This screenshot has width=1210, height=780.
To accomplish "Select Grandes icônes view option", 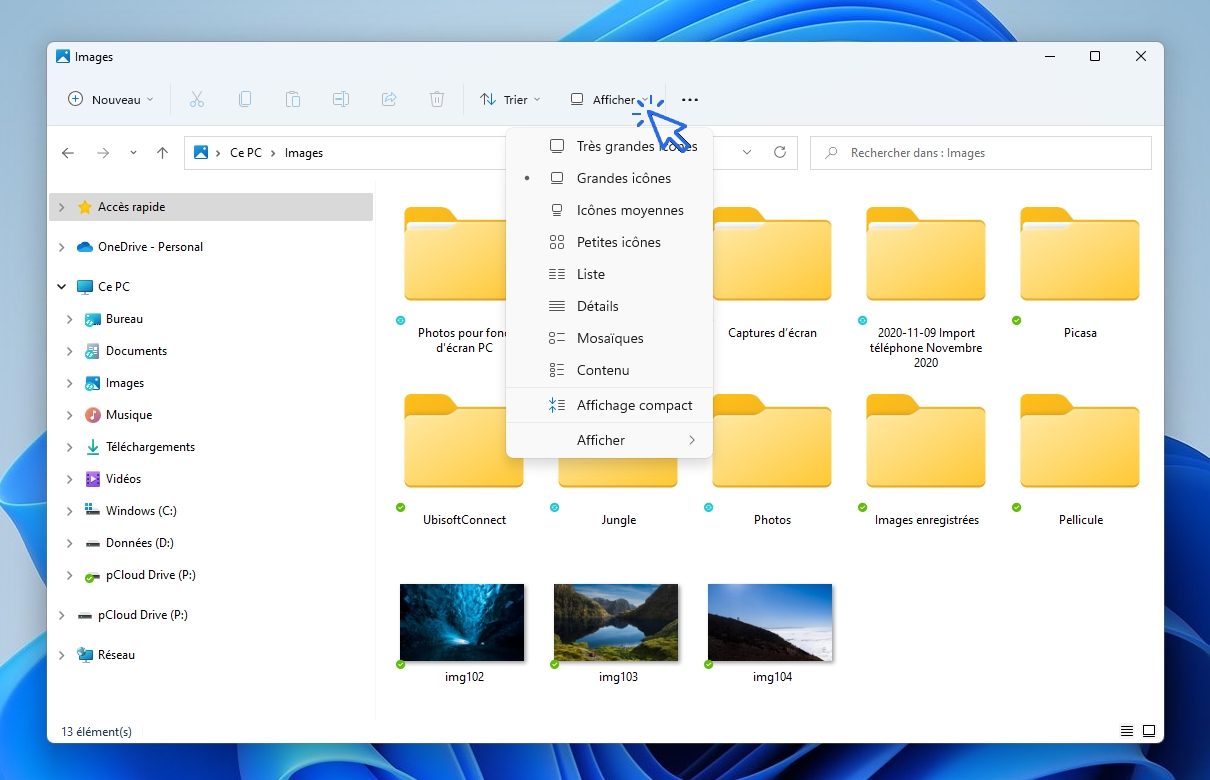I will click(623, 178).
